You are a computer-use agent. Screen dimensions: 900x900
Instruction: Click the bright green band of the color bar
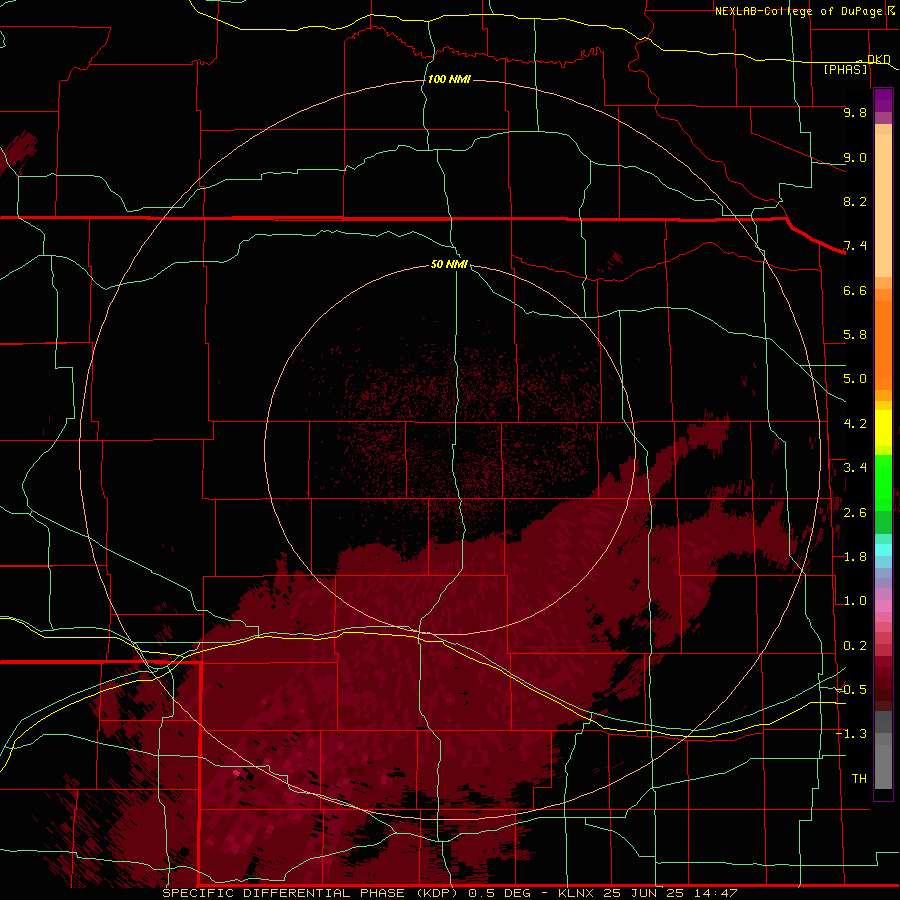tap(883, 482)
